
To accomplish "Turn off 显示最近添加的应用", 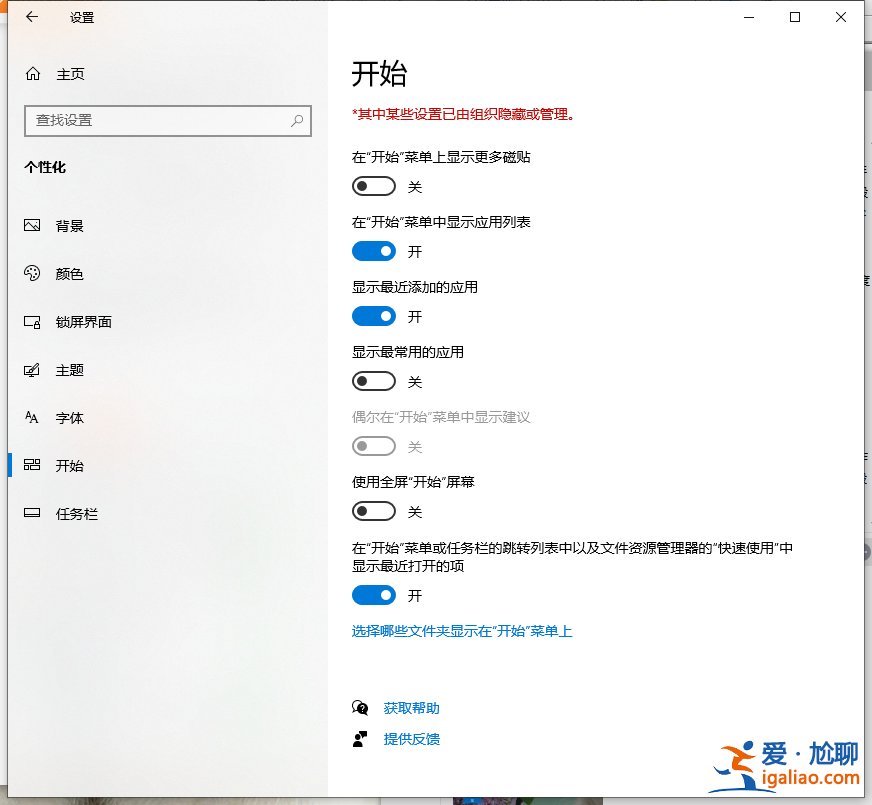I will (x=373, y=316).
